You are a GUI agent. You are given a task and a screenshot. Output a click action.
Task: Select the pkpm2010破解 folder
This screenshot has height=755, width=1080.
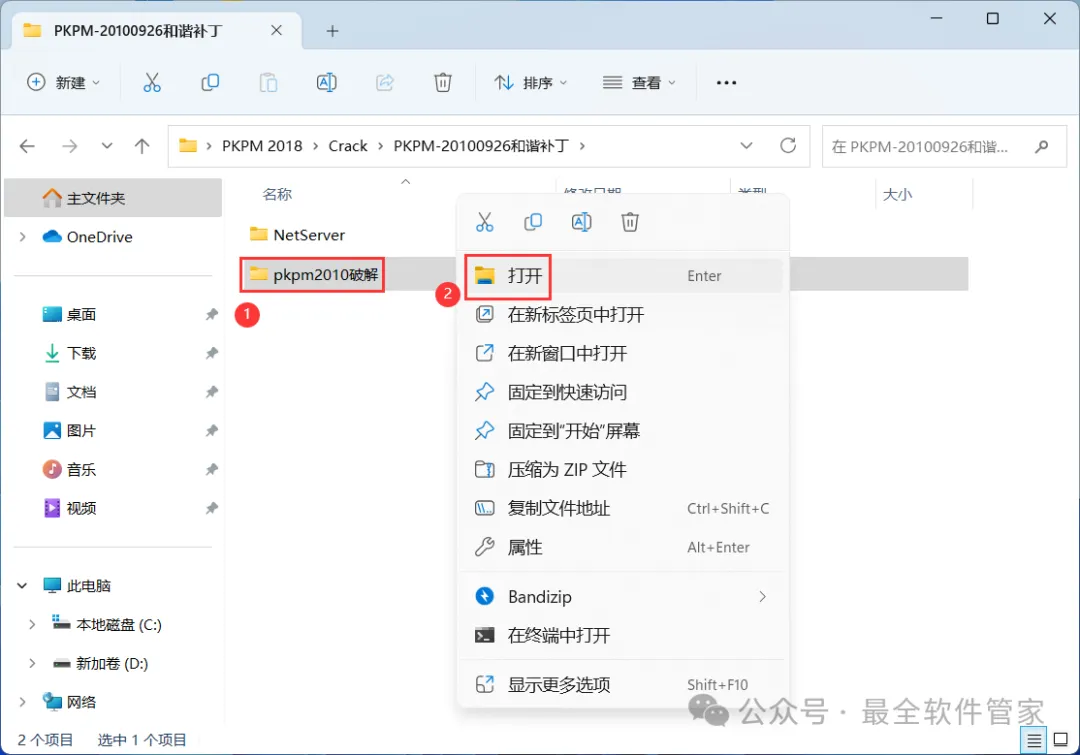(x=313, y=275)
